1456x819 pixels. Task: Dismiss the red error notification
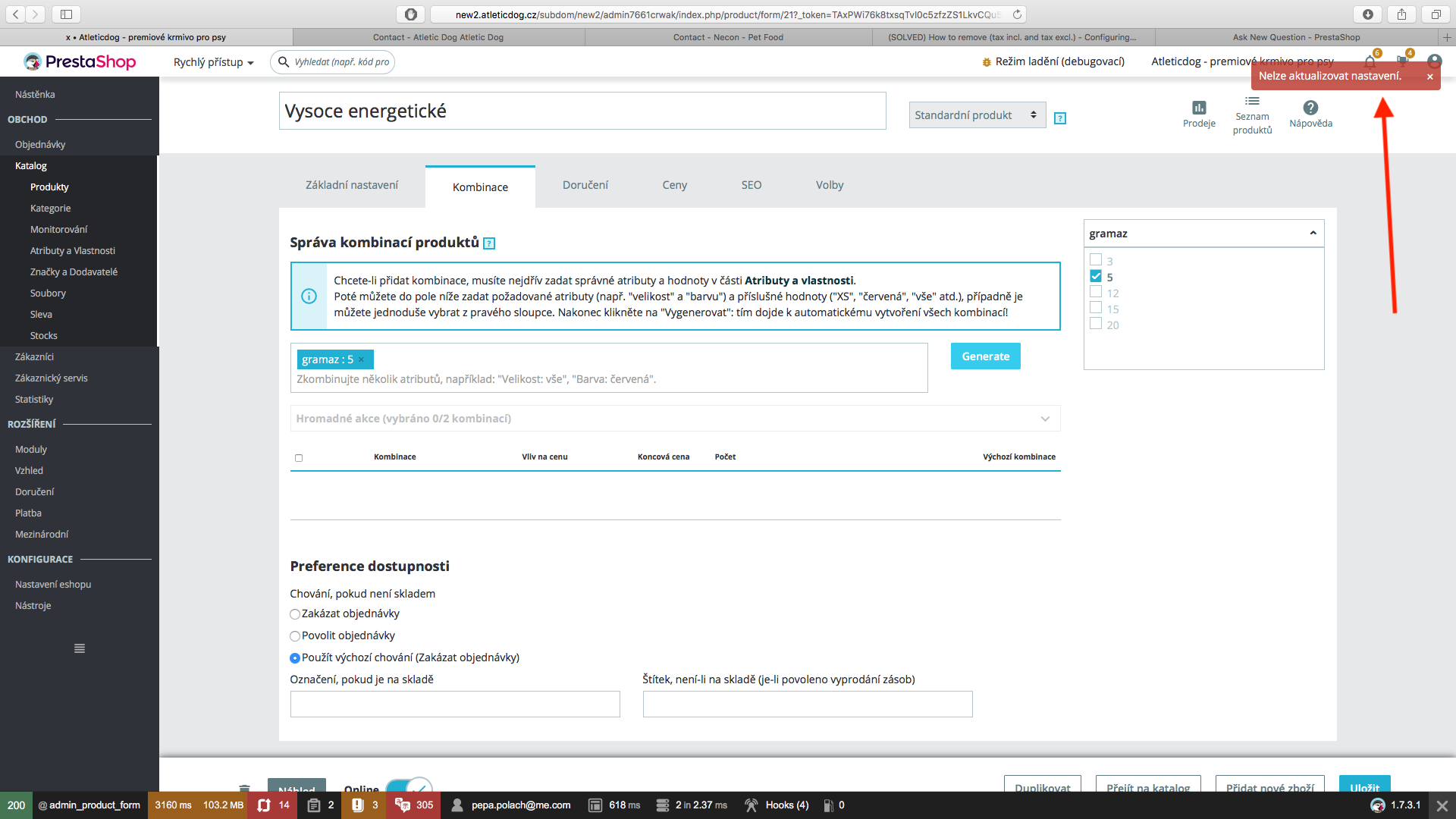[x=1430, y=77]
